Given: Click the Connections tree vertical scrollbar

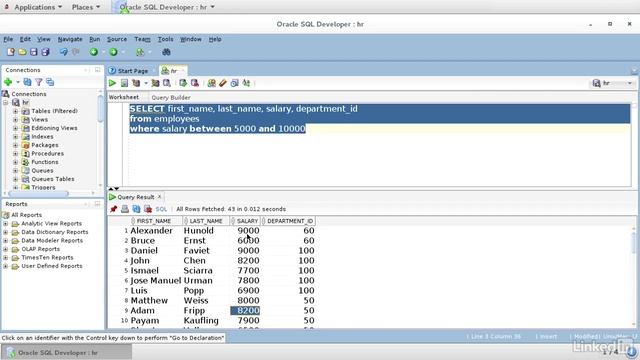Looking at the screenshot, I should (100, 109).
